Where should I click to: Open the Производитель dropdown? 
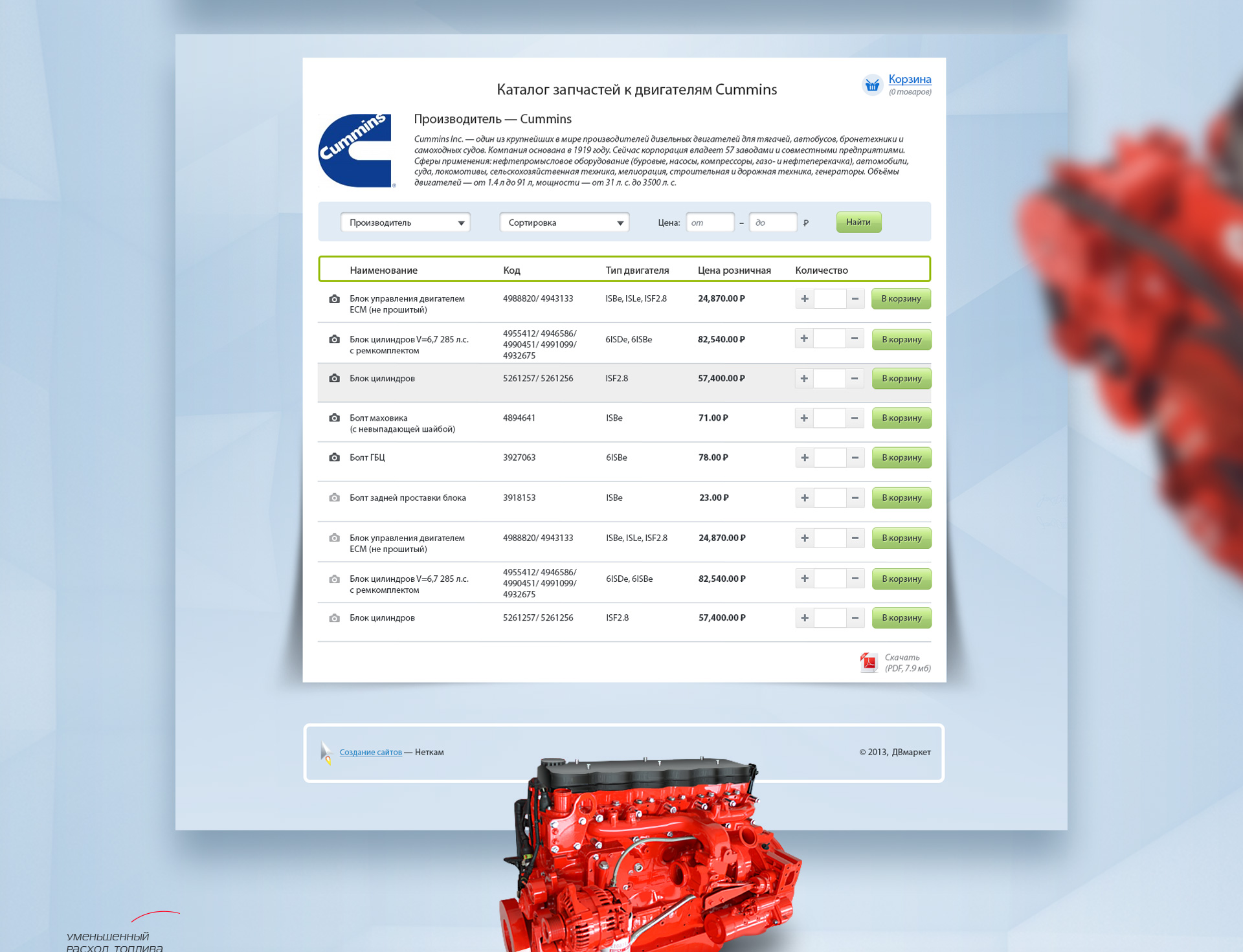coord(405,223)
